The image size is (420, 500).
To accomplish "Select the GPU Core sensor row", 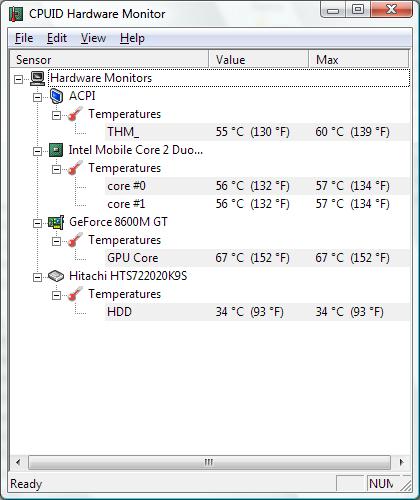I will [257, 258].
